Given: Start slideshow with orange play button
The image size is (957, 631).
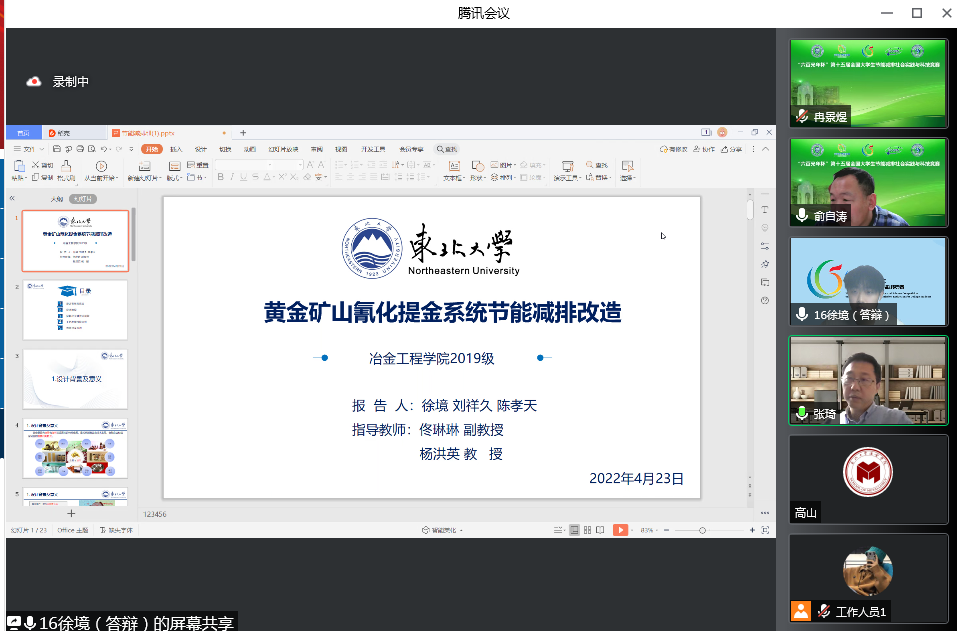Looking at the screenshot, I should (x=620, y=529).
